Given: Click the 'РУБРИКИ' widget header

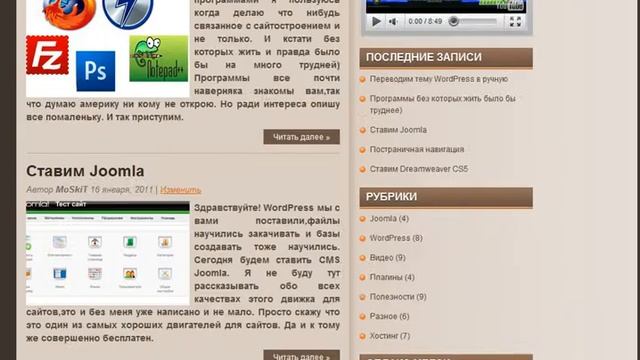Looking at the screenshot, I should coord(446,197).
